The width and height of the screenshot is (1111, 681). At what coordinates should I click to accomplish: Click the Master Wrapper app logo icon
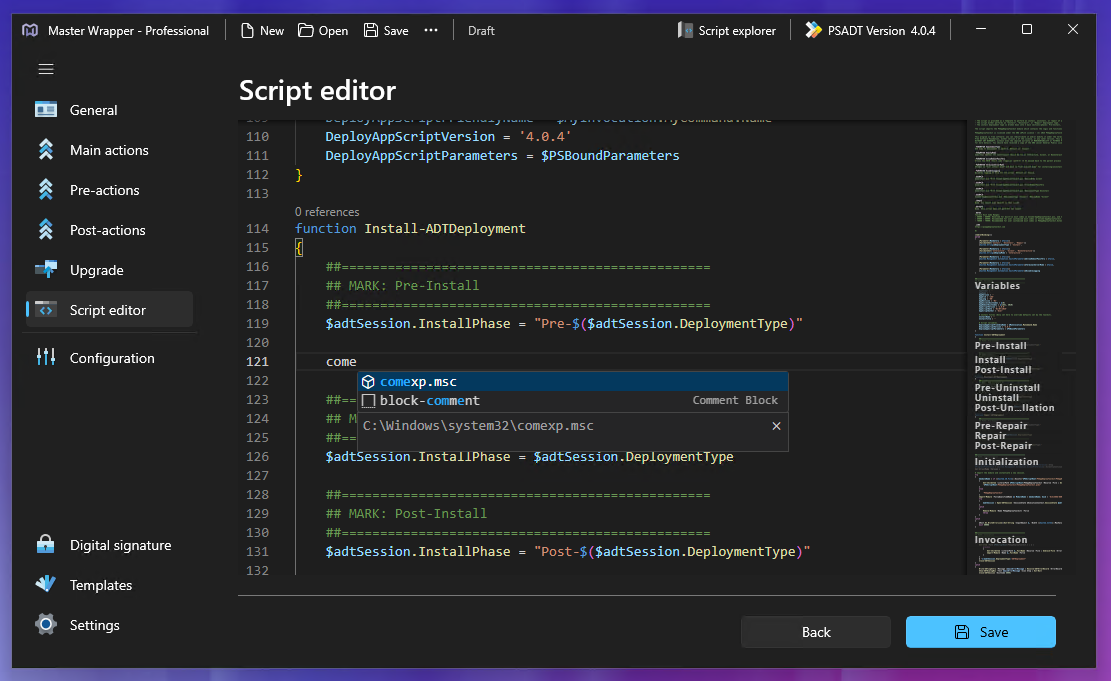[x=30, y=30]
